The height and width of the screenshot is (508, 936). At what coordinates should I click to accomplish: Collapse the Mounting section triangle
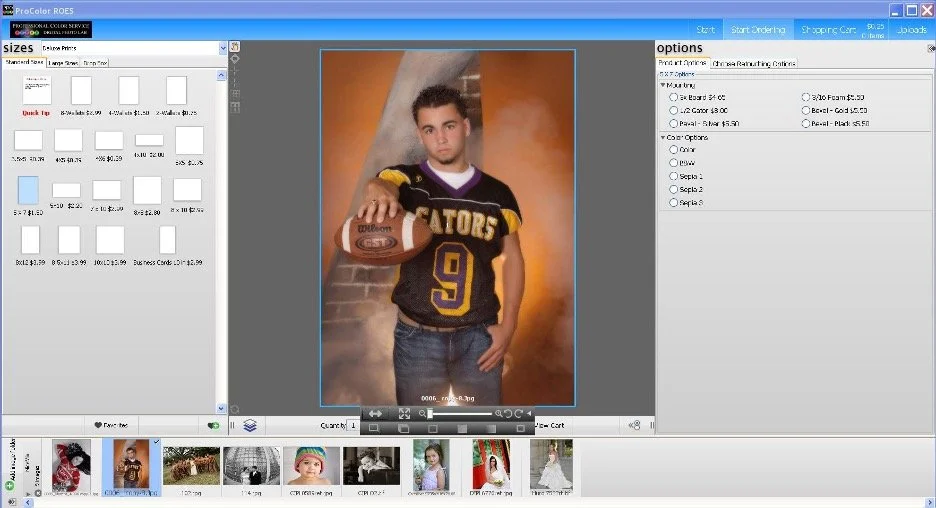663,85
